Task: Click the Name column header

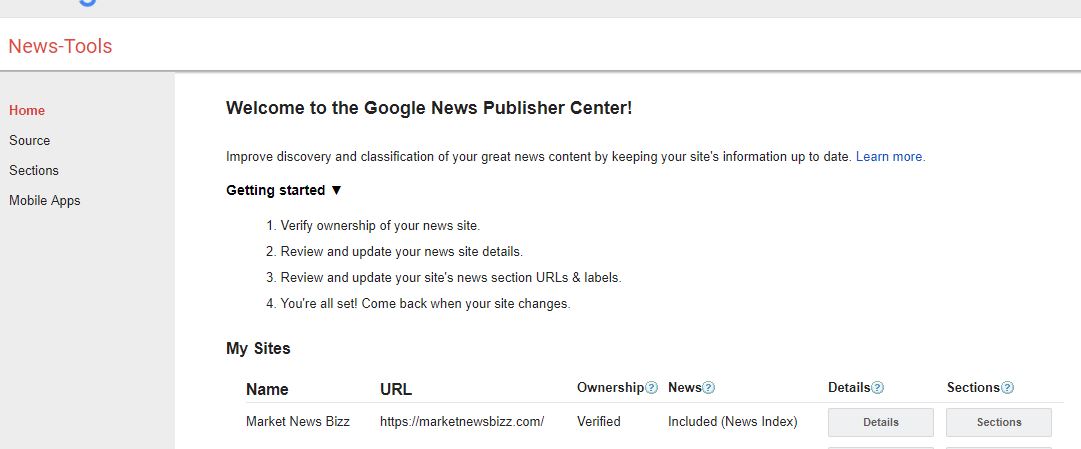Action: (x=267, y=389)
